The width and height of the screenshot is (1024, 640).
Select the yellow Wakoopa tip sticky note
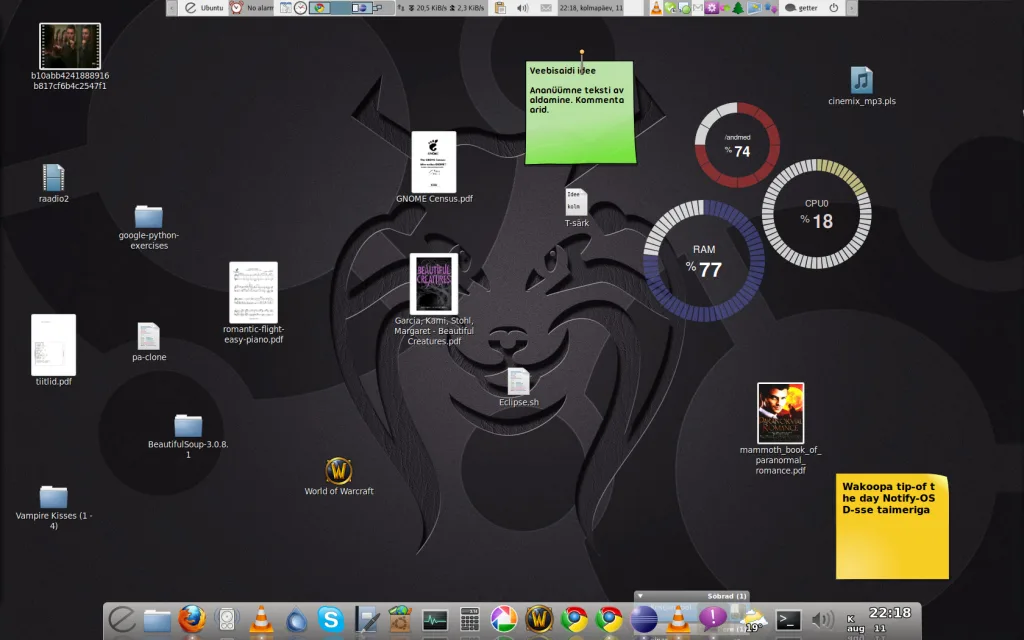(892, 526)
